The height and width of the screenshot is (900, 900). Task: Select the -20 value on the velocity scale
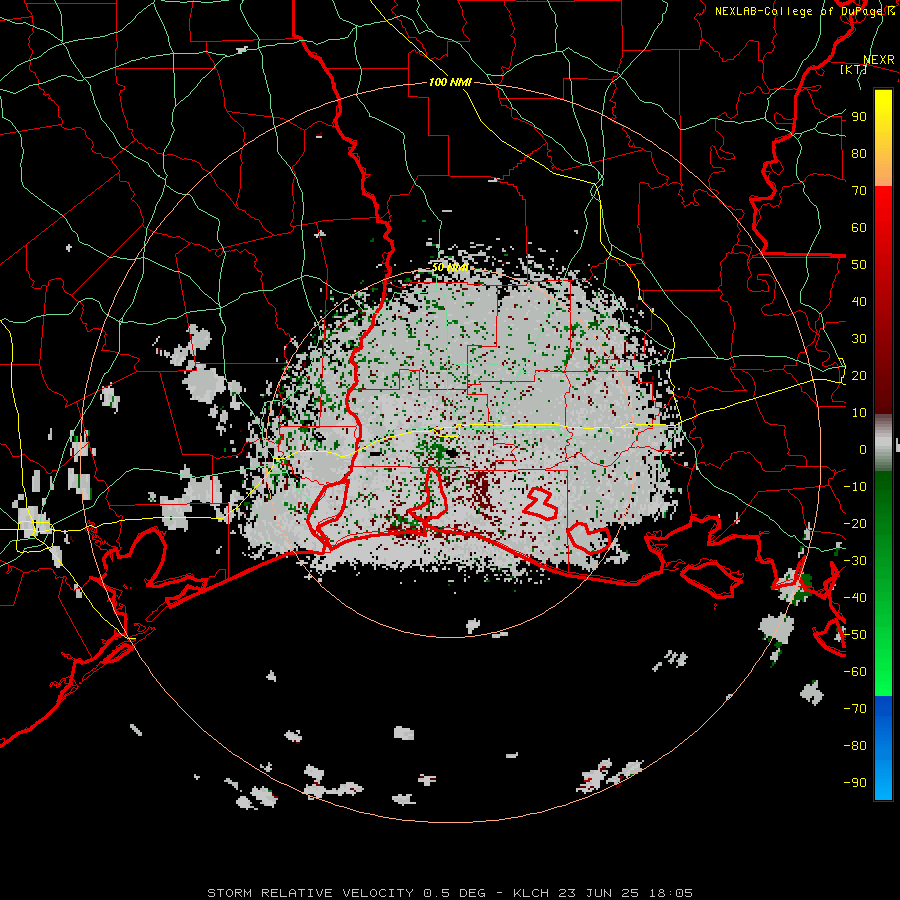855,524
